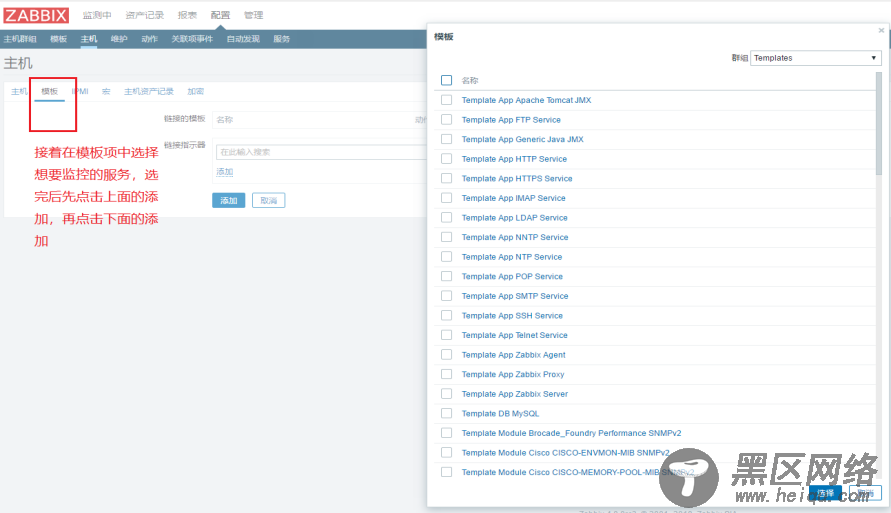
Task: Click the 取消 button in host form
Action: (x=268, y=201)
